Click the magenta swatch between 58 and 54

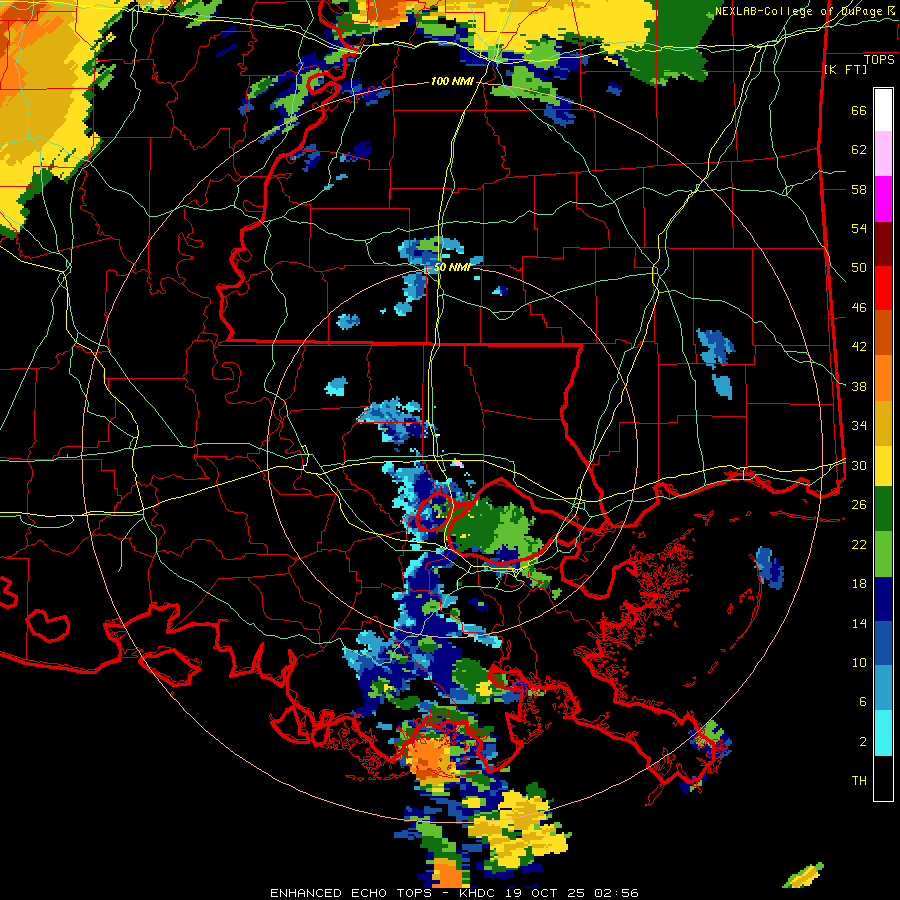(883, 199)
